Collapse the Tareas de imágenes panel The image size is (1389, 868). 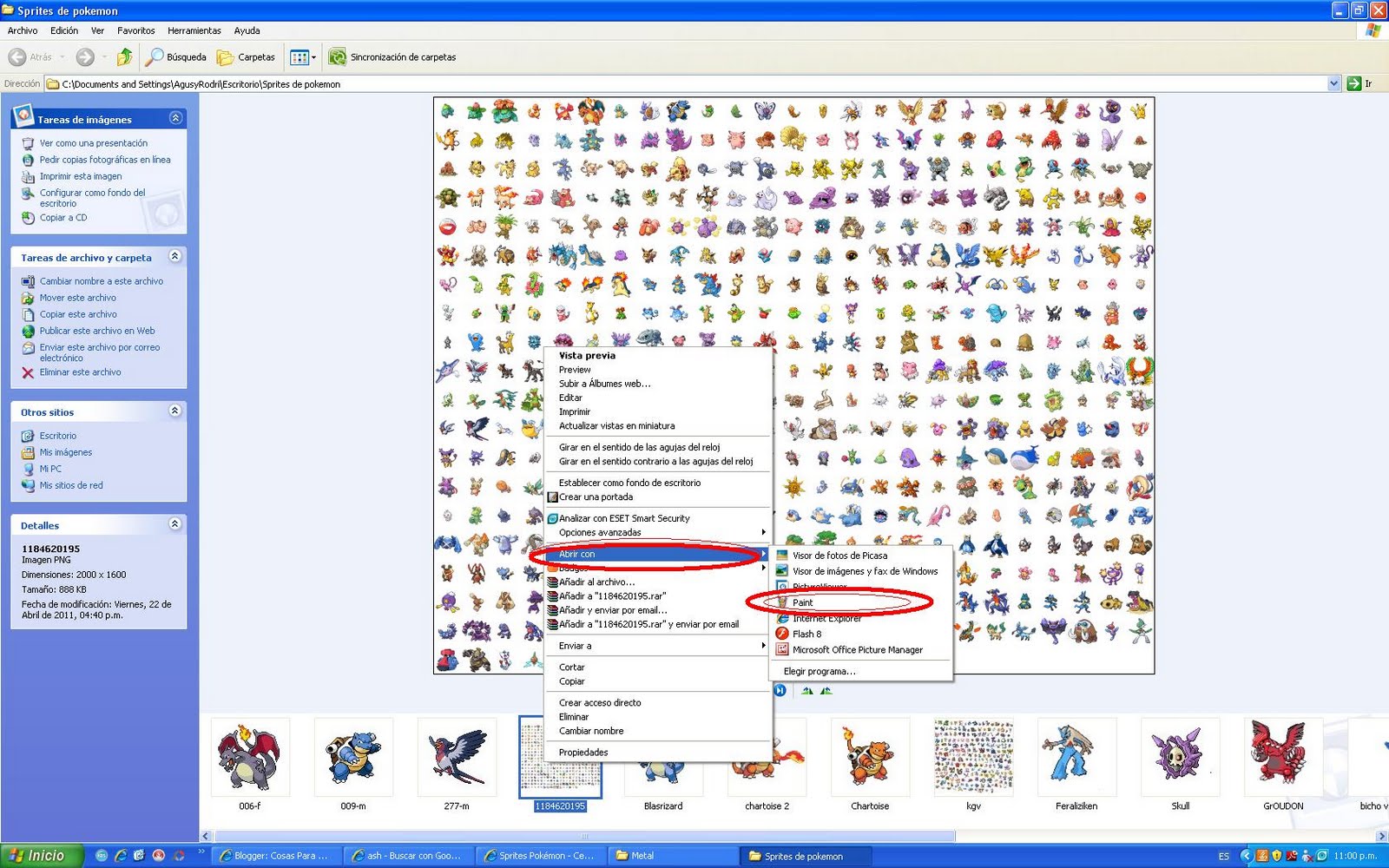[x=175, y=118]
